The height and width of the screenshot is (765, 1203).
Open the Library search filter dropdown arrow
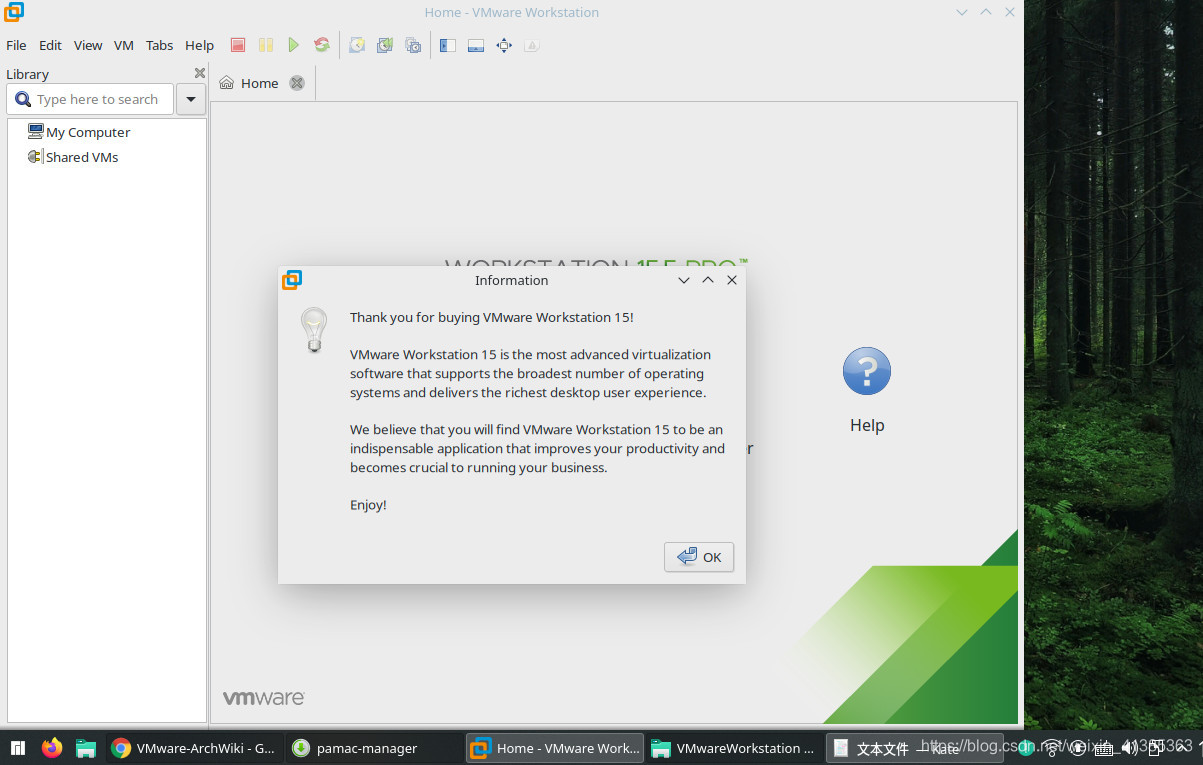point(191,99)
